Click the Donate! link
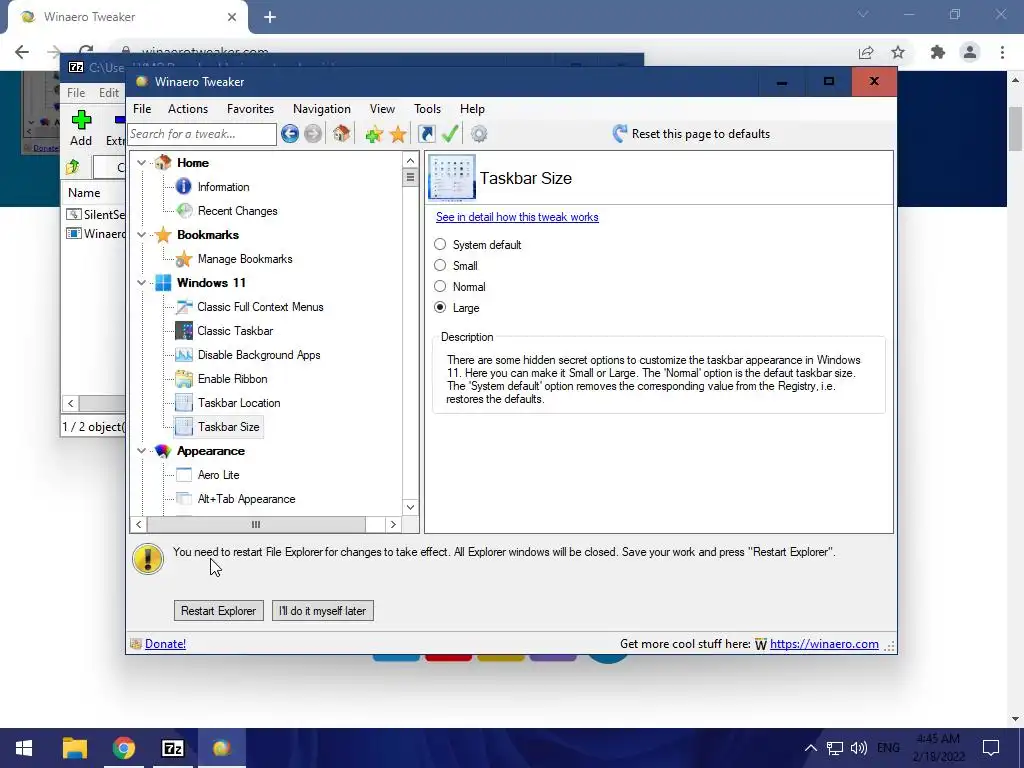 click(165, 644)
